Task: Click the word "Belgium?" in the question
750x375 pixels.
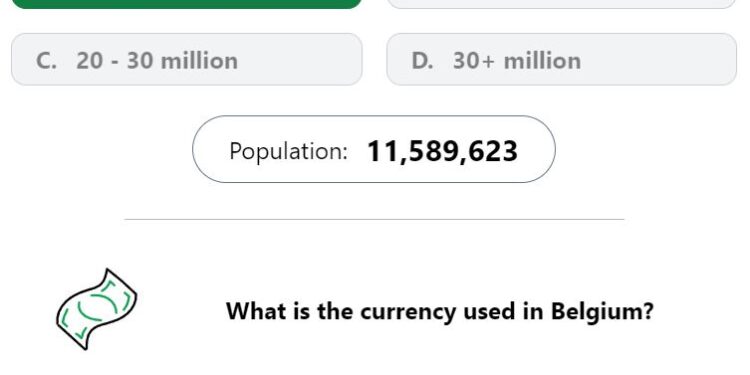Action: pyautogui.click(x=602, y=311)
